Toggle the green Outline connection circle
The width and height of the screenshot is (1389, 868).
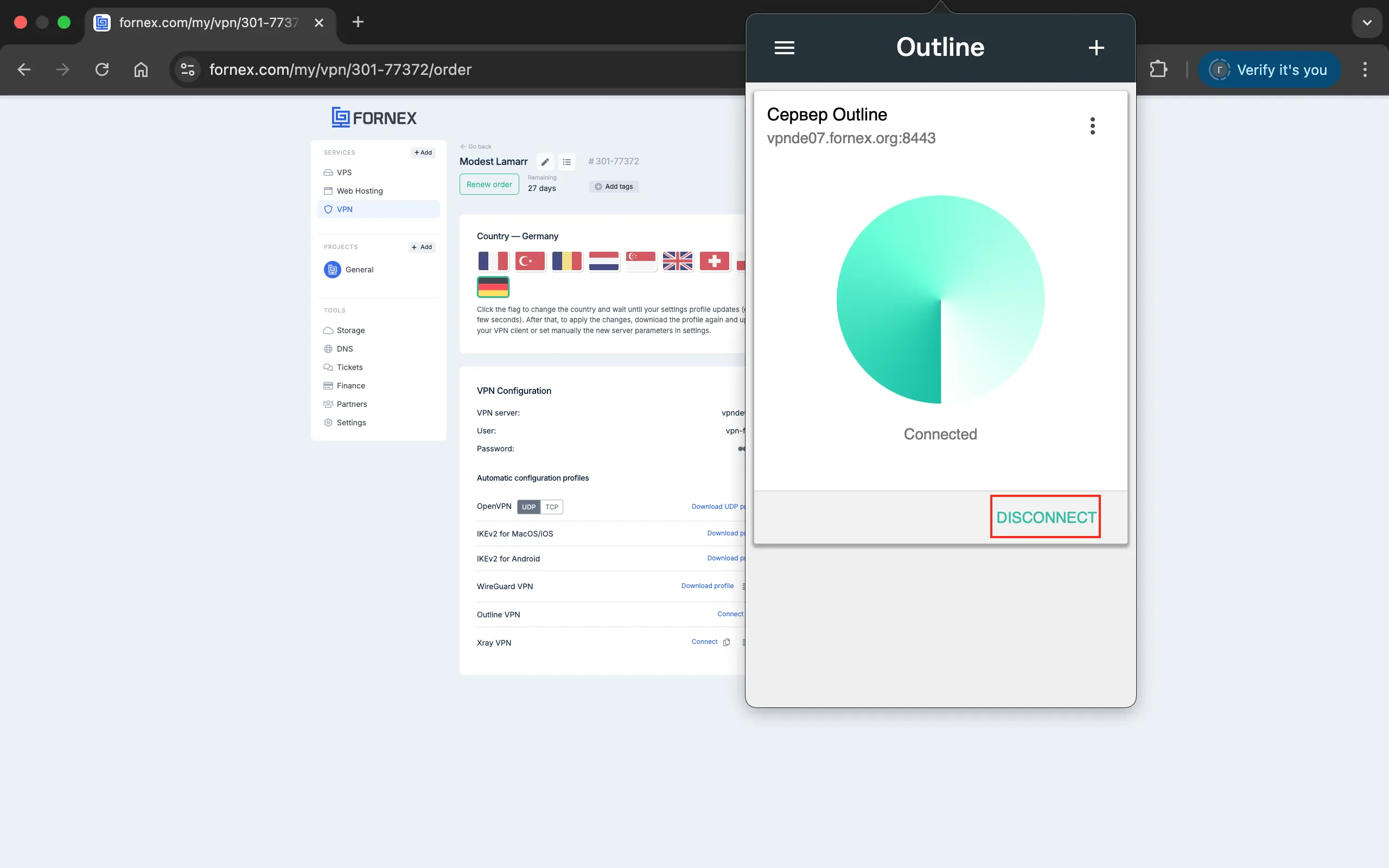tap(940, 299)
